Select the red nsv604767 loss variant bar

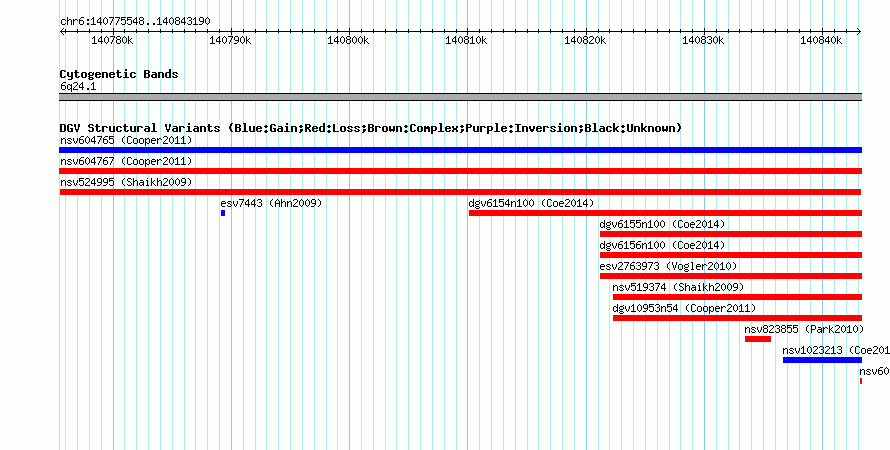[460, 171]
